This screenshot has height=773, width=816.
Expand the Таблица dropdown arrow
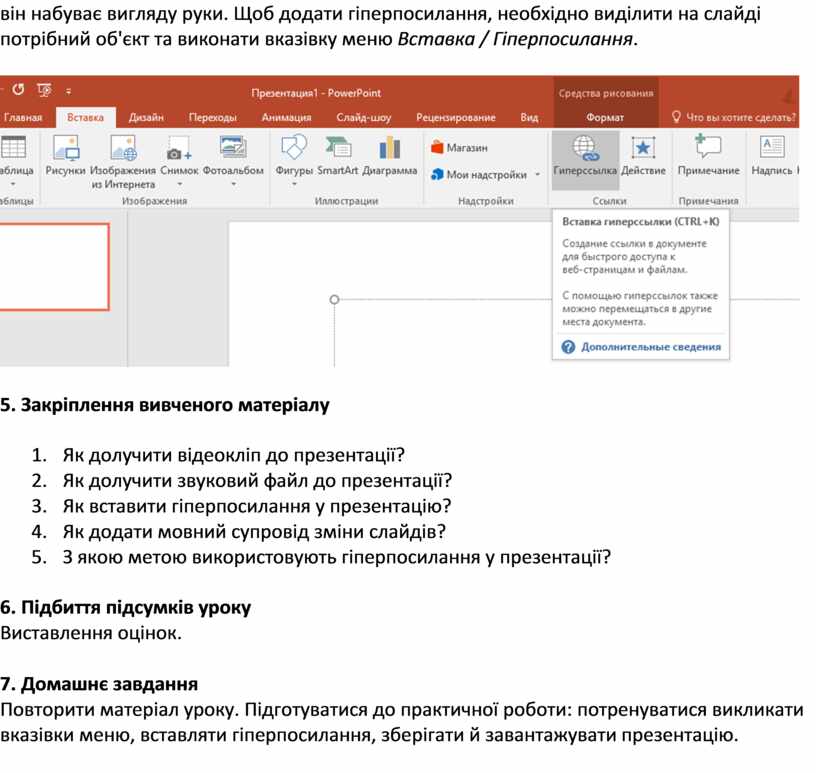[x=14, y=184]
